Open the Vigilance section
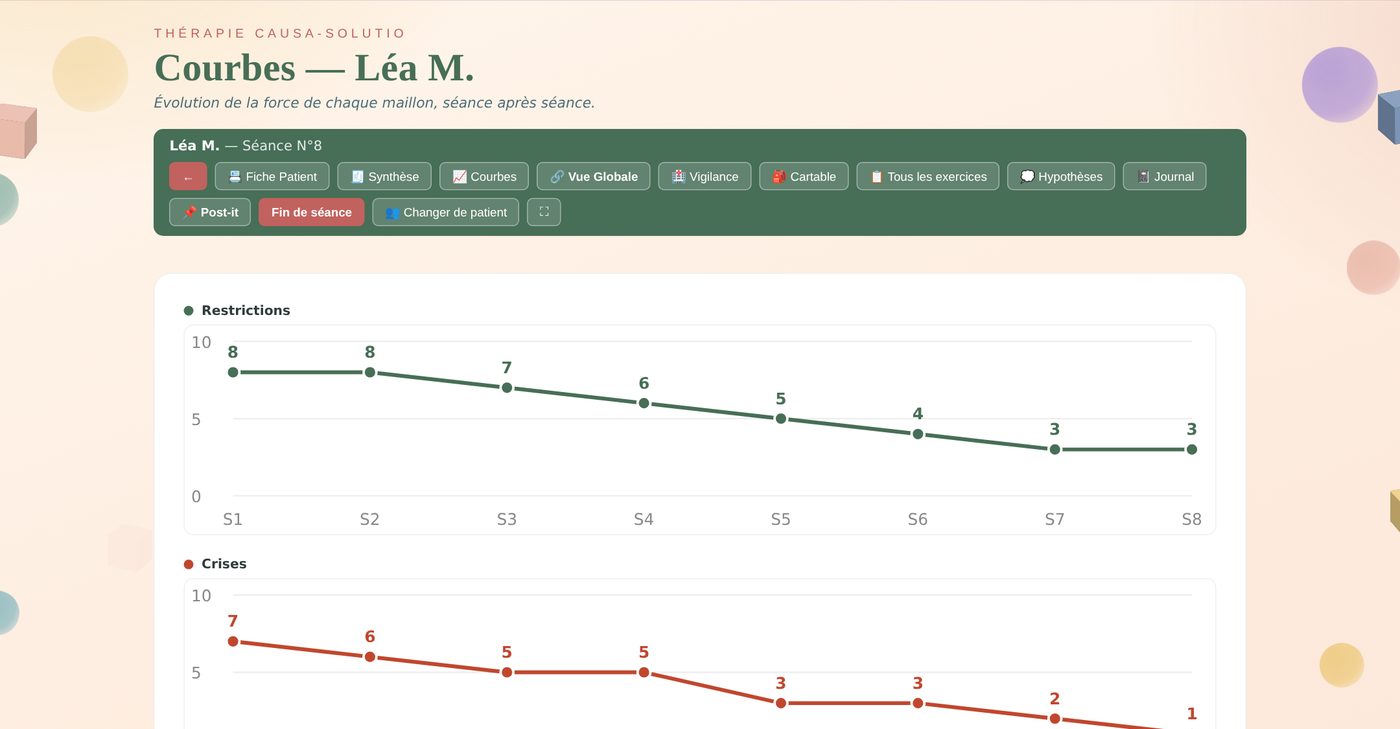 coord(704,176)
